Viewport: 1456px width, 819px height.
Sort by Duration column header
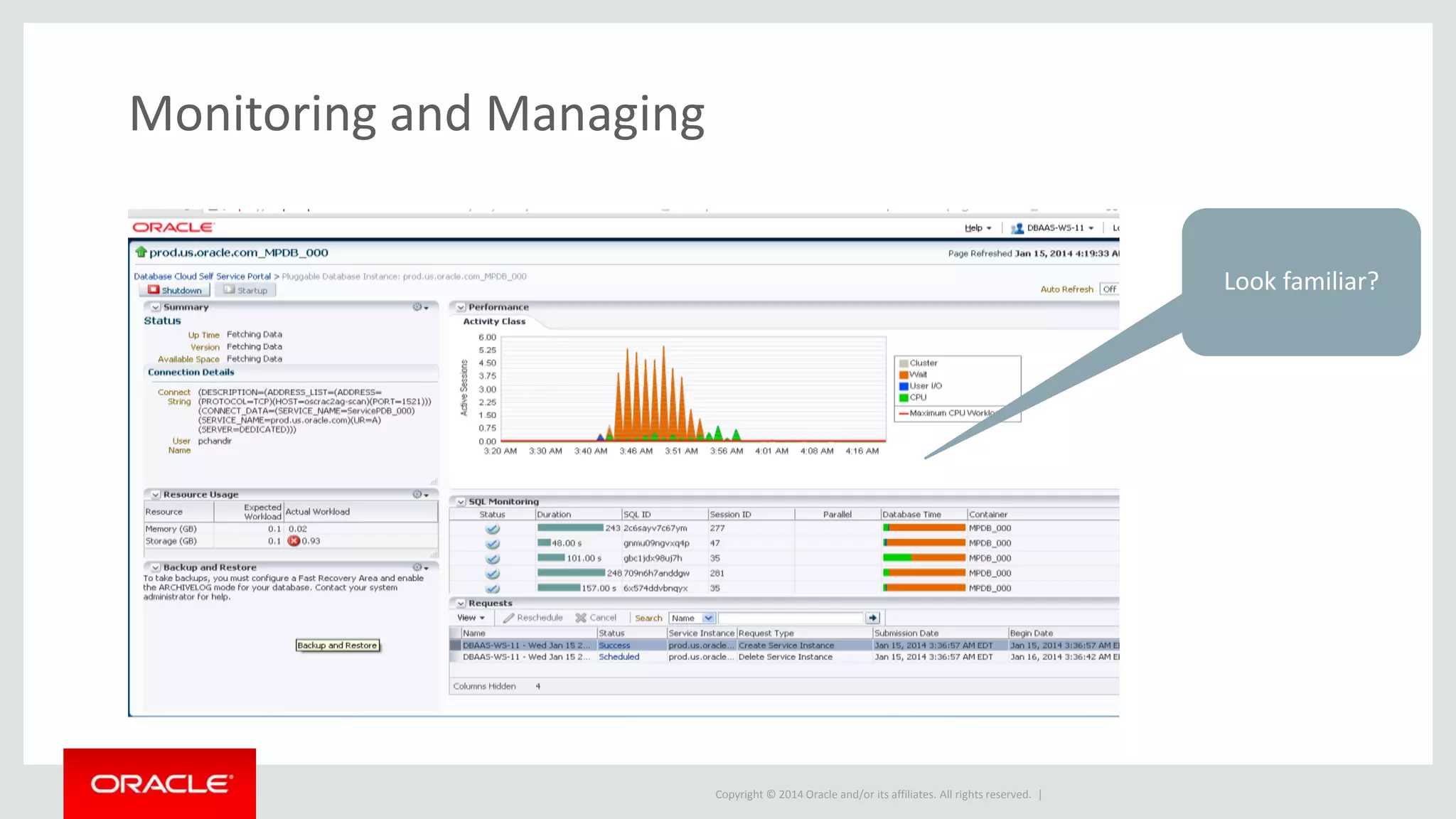pos(578,514)
